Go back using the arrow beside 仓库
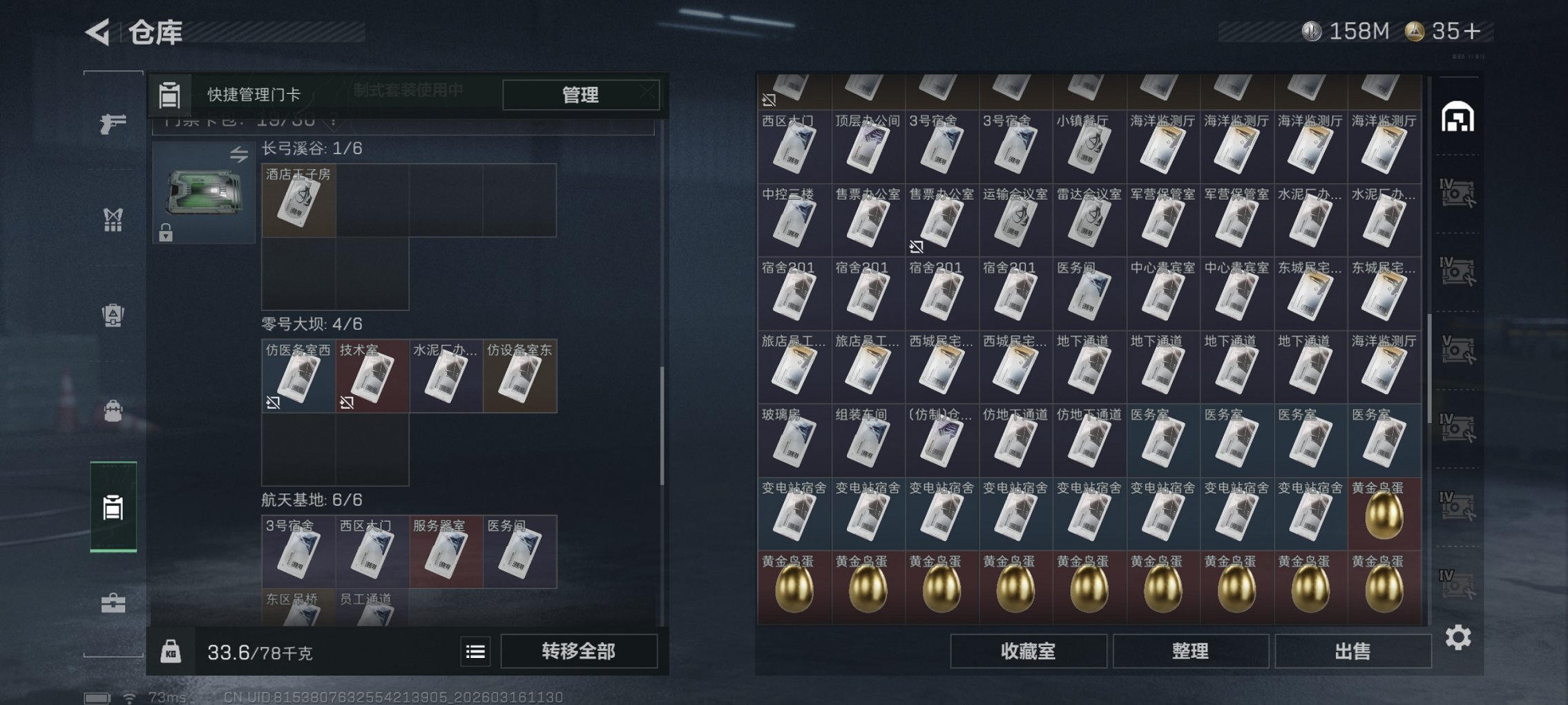This screenshot has height=705, width=1568. 98,32
